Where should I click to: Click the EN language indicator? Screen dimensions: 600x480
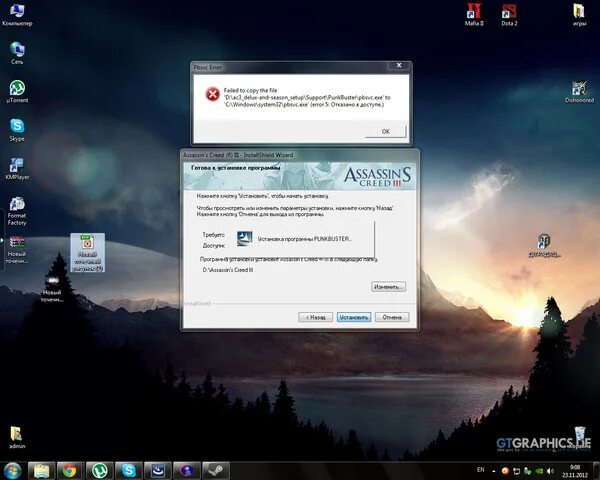pyautogui.click(x=481, y=470)
